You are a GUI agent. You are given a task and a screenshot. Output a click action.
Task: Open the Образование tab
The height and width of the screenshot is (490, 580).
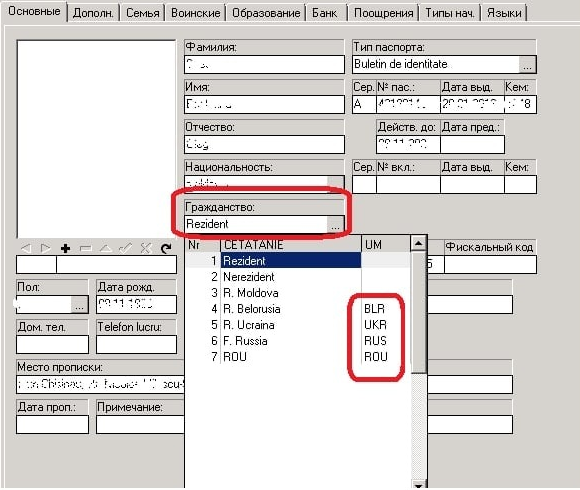click(266, 13)
